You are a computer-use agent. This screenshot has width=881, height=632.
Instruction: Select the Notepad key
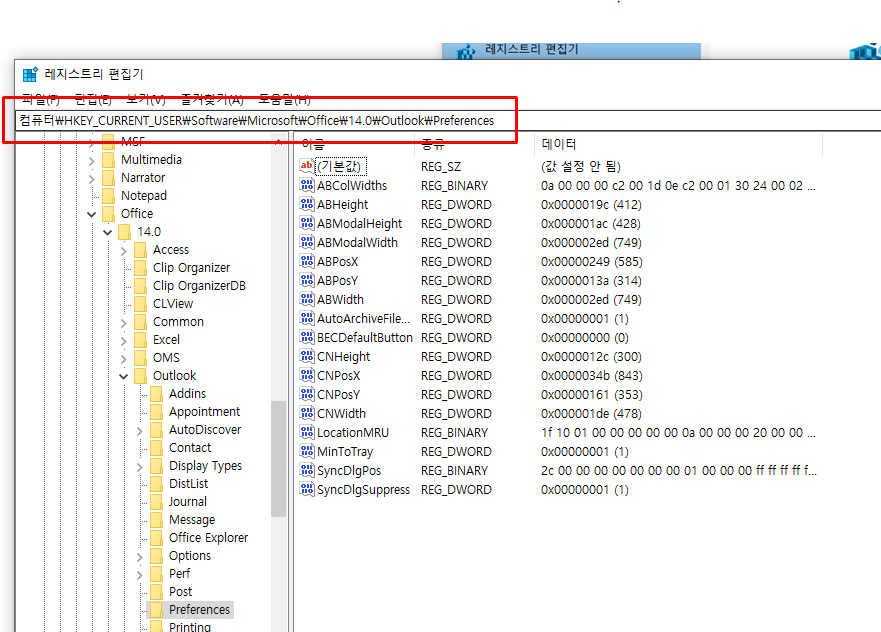tap(144, 195)
